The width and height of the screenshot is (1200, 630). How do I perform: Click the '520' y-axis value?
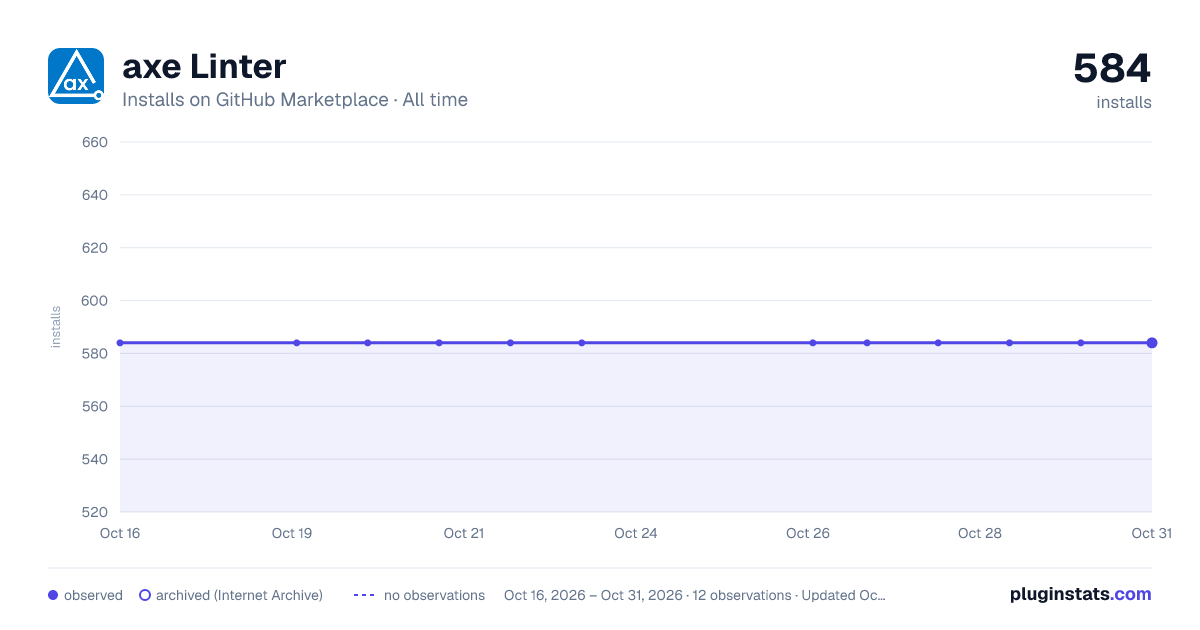coord(95,512)
